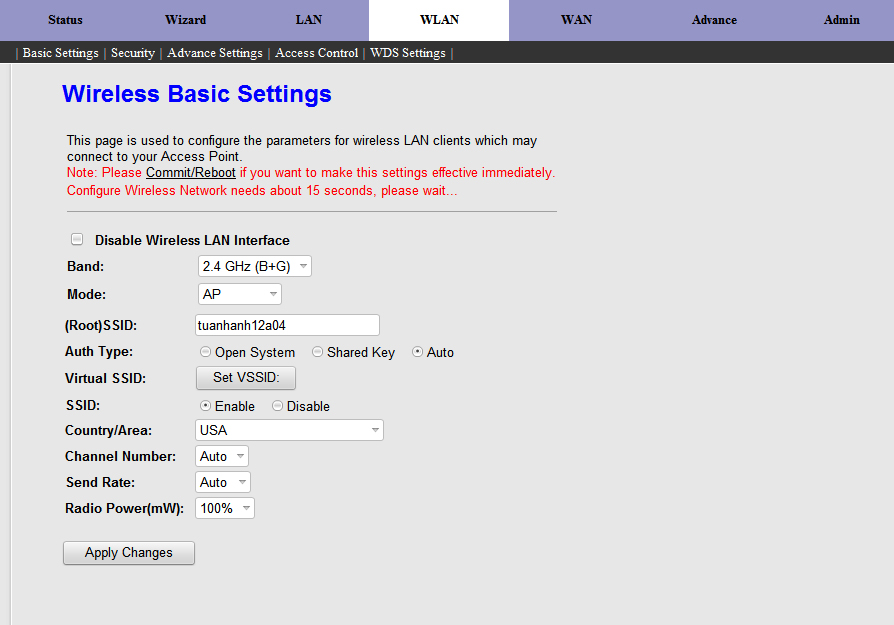Select Shared Key auth type
894x625 pixels.
point(318,352)
